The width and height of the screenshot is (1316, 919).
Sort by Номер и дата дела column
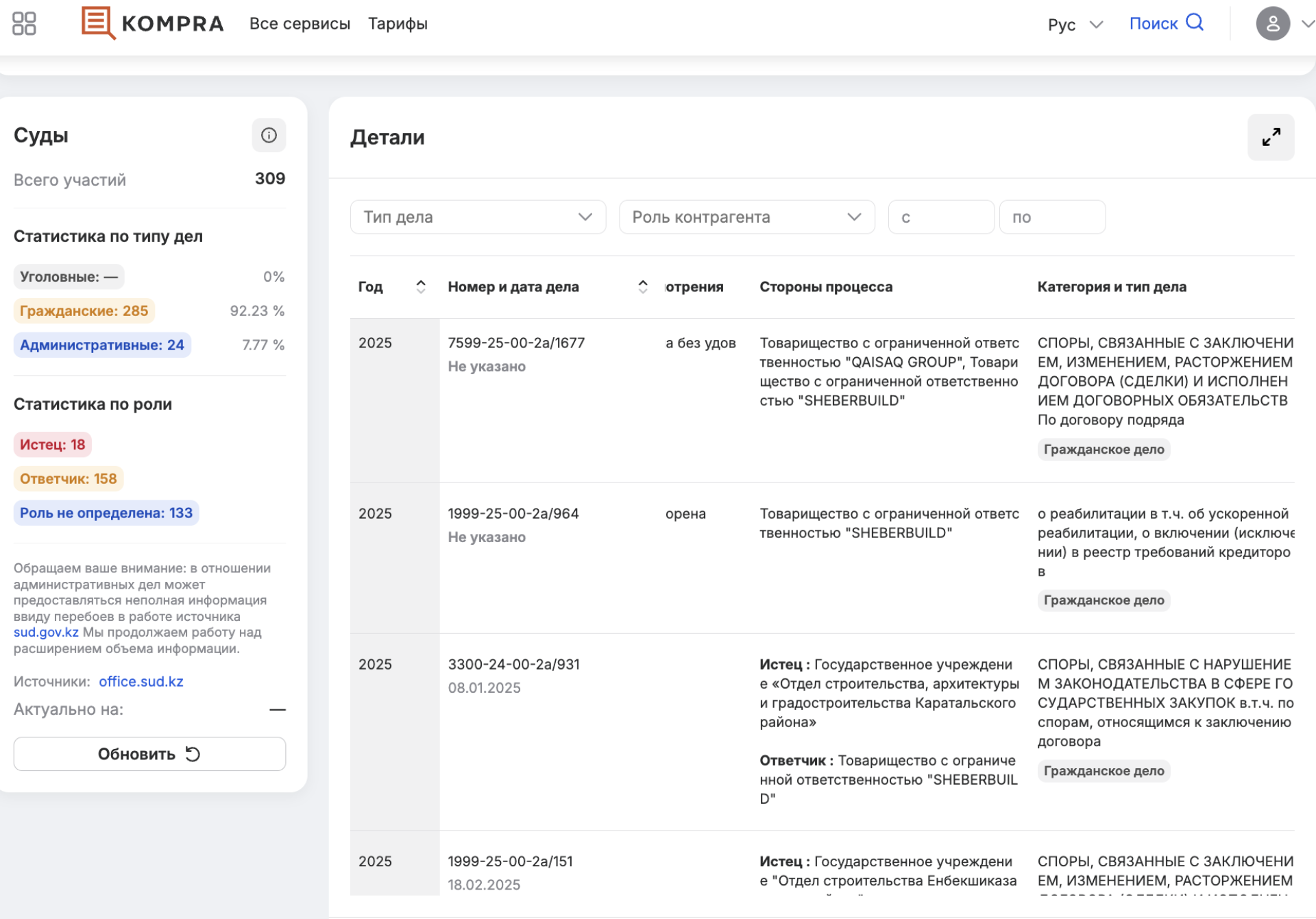(x=642, y=286)
